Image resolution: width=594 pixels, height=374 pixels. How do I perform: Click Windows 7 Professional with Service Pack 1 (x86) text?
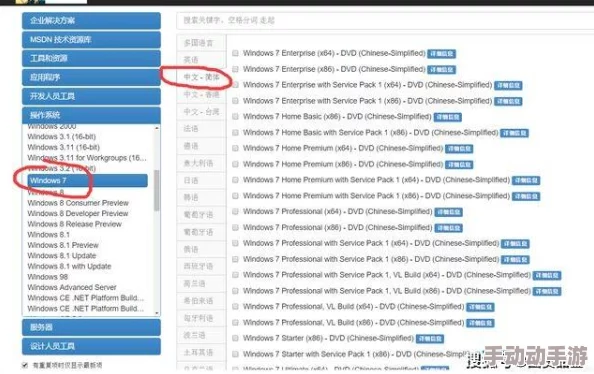[371, 259]
